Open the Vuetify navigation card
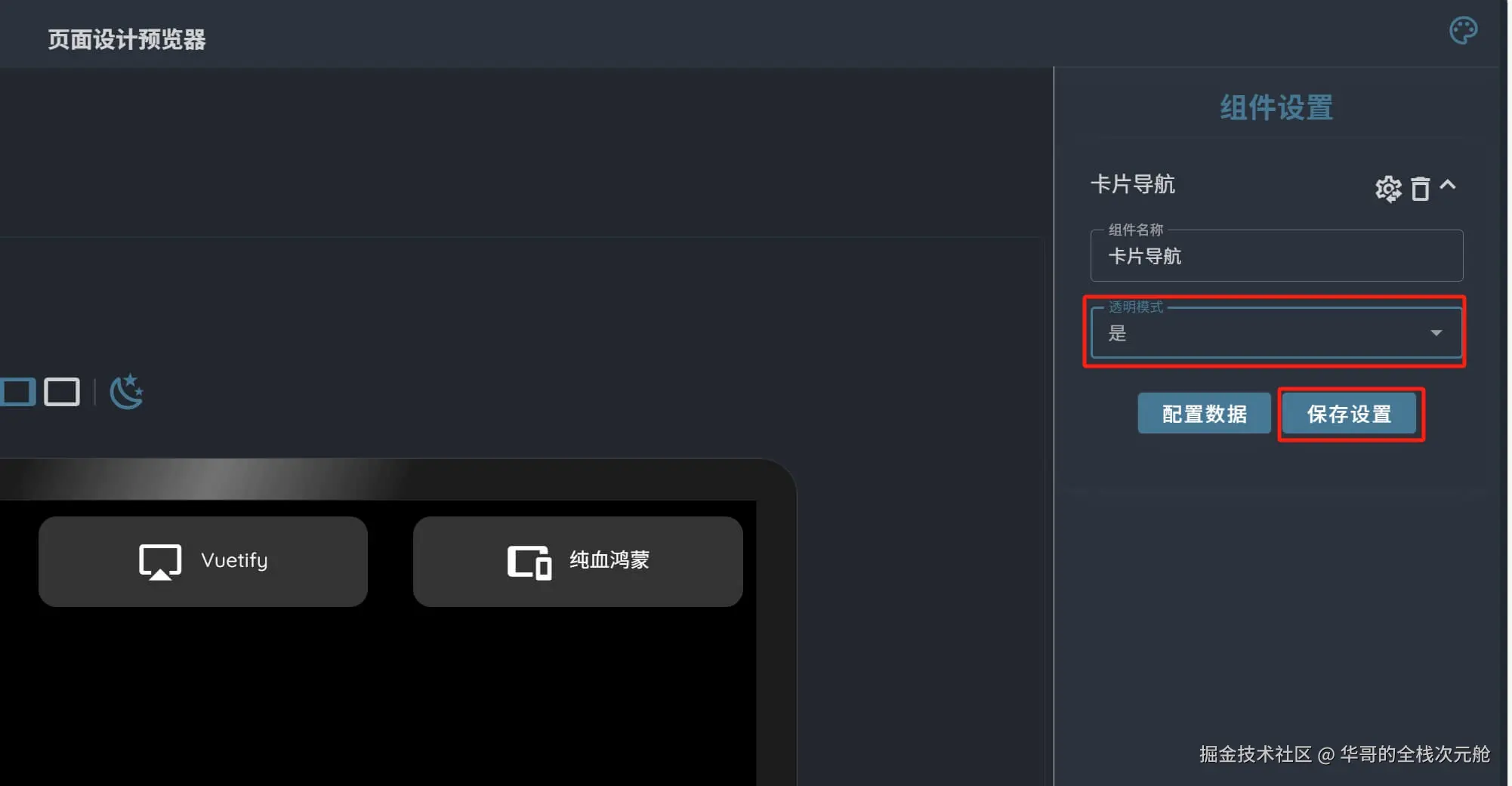The height and width of the screenshot is (786, 1512). [203, 561]
